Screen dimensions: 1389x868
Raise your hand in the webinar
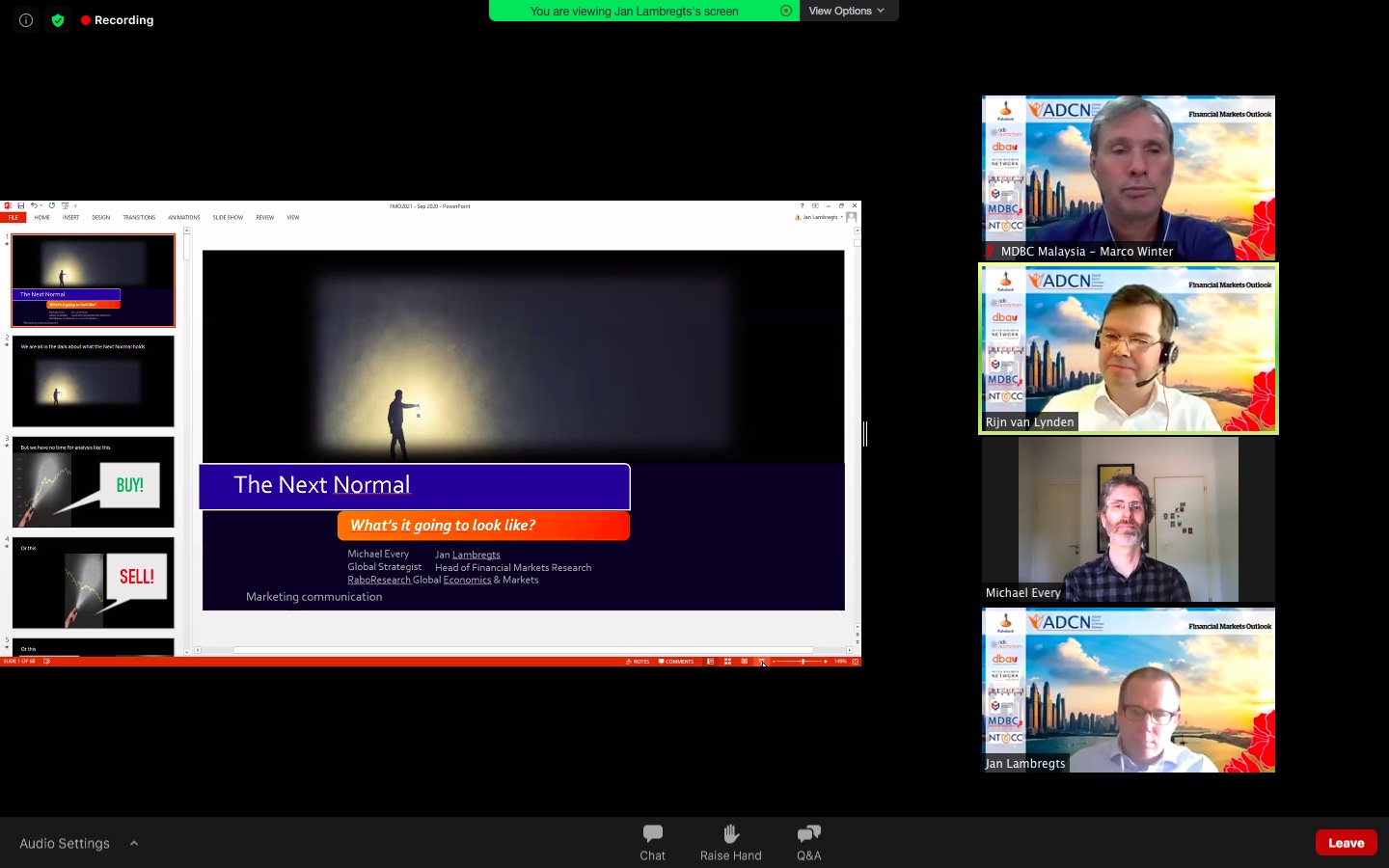point(730,842)
